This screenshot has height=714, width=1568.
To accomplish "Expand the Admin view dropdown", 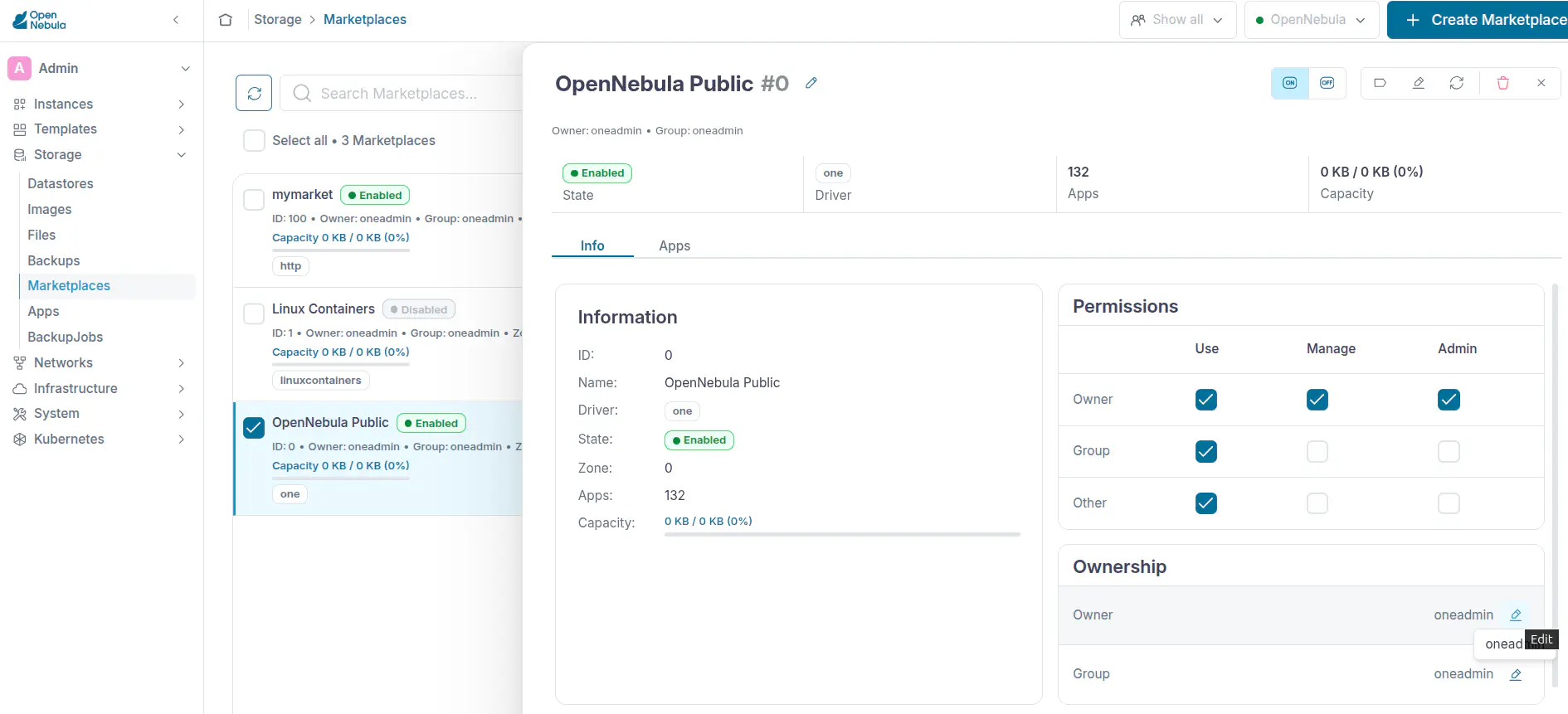I will coord(186,68).
